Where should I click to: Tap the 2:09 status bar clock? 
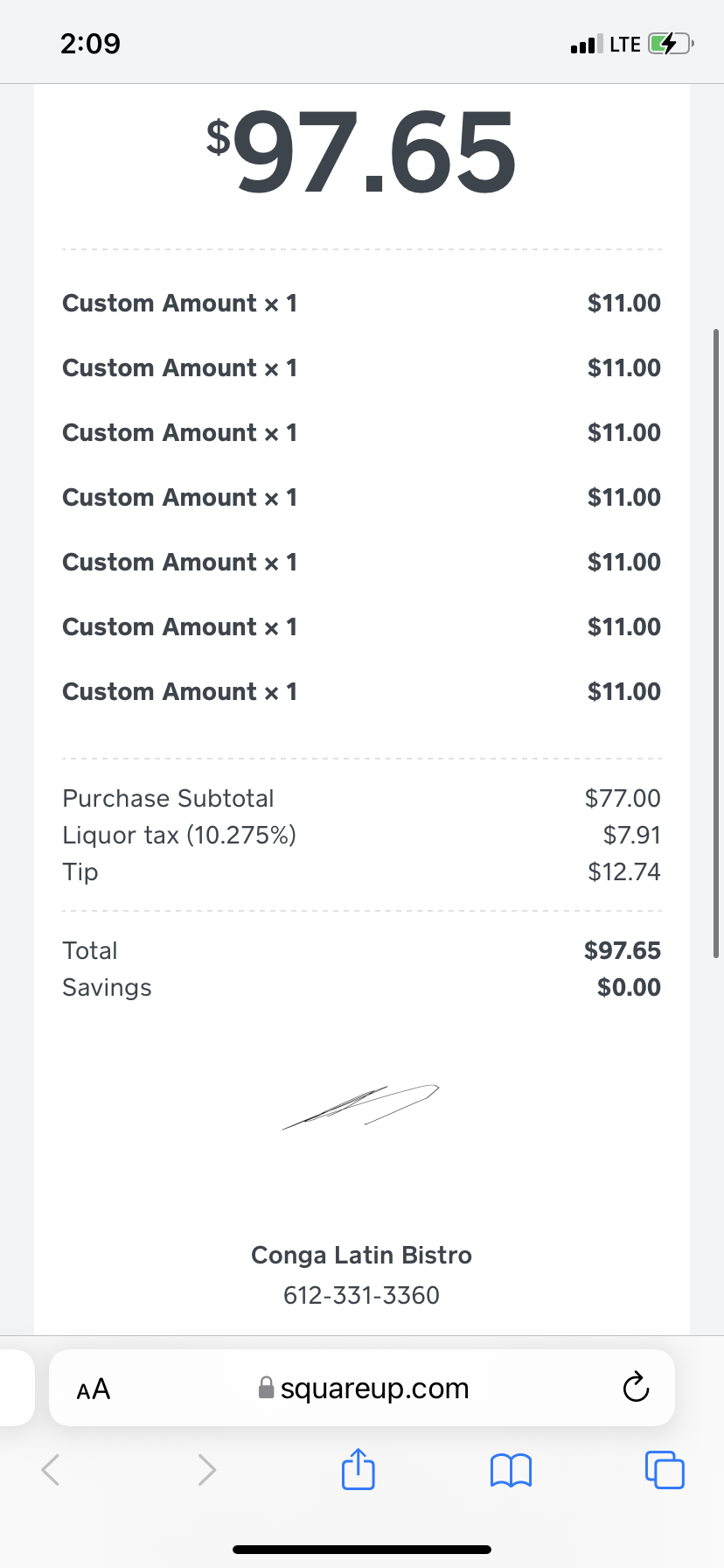pyautogui.click(x=90, y=44)
